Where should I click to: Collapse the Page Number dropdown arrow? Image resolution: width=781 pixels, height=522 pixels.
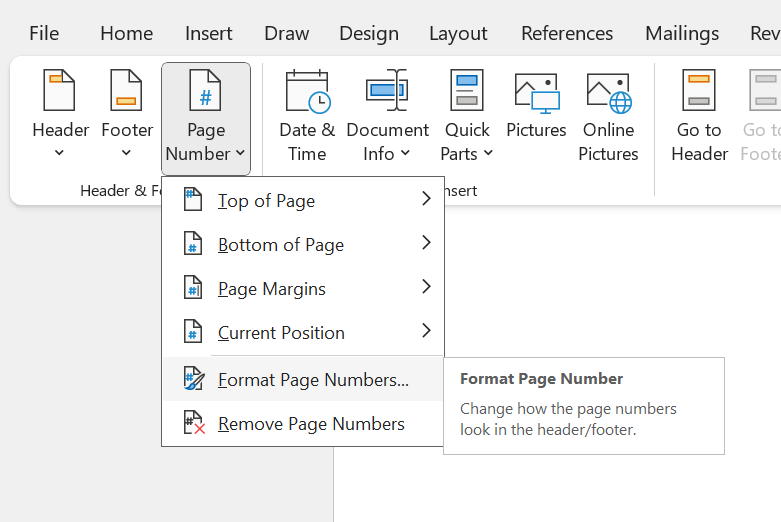[240, 153]
